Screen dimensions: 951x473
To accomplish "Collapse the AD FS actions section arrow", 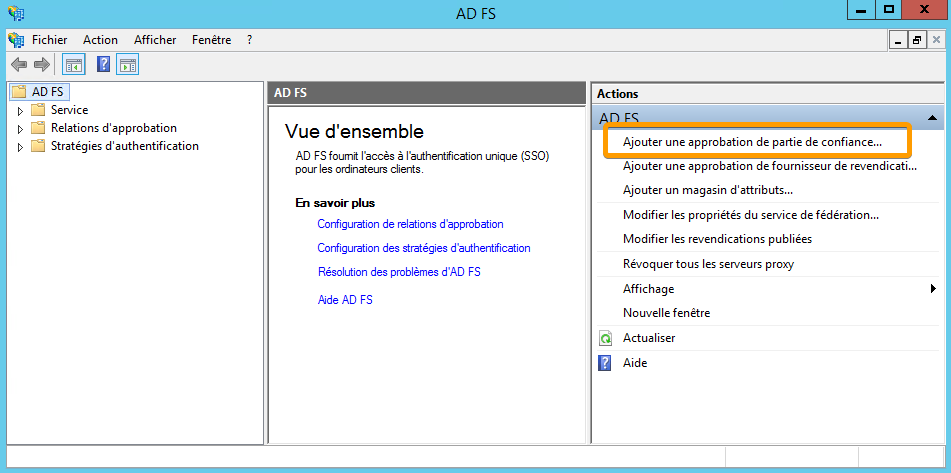I will coord(932,118).
